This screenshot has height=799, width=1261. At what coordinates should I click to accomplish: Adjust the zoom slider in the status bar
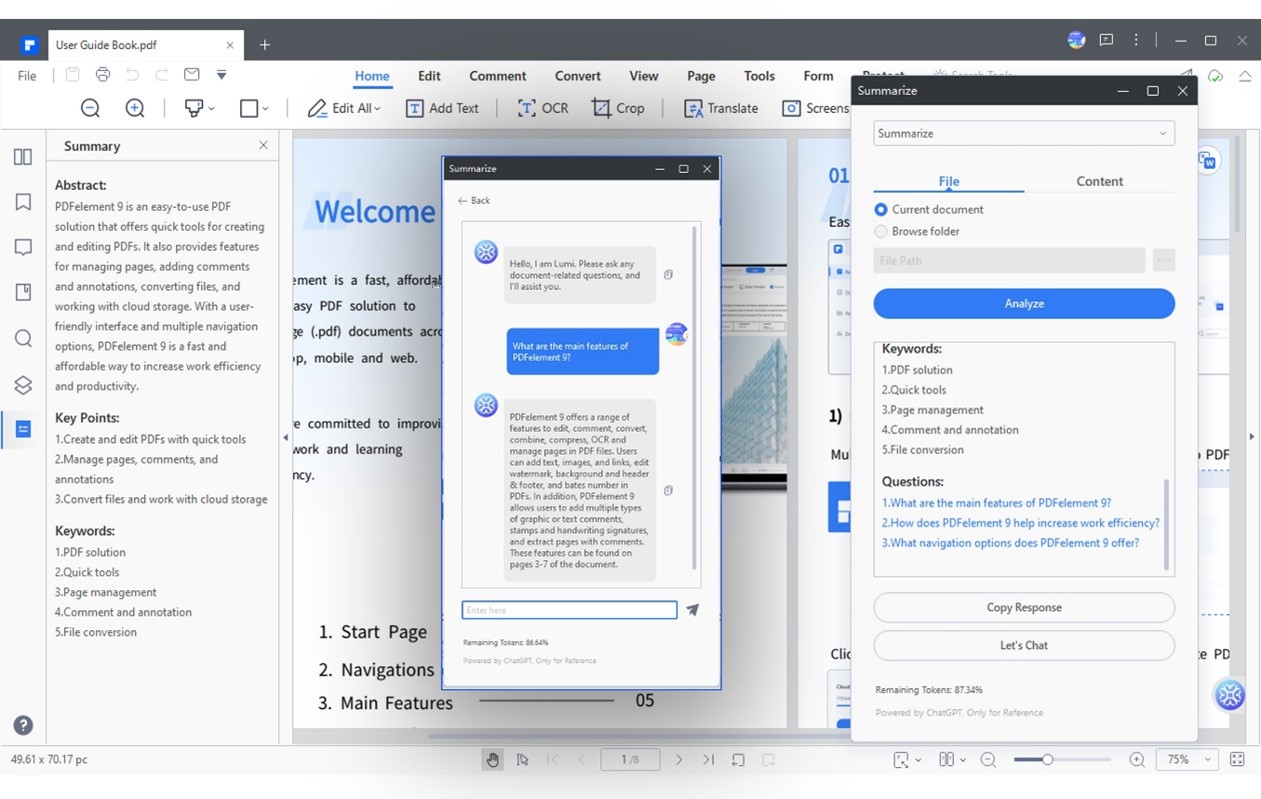(x=1047, y=760)
